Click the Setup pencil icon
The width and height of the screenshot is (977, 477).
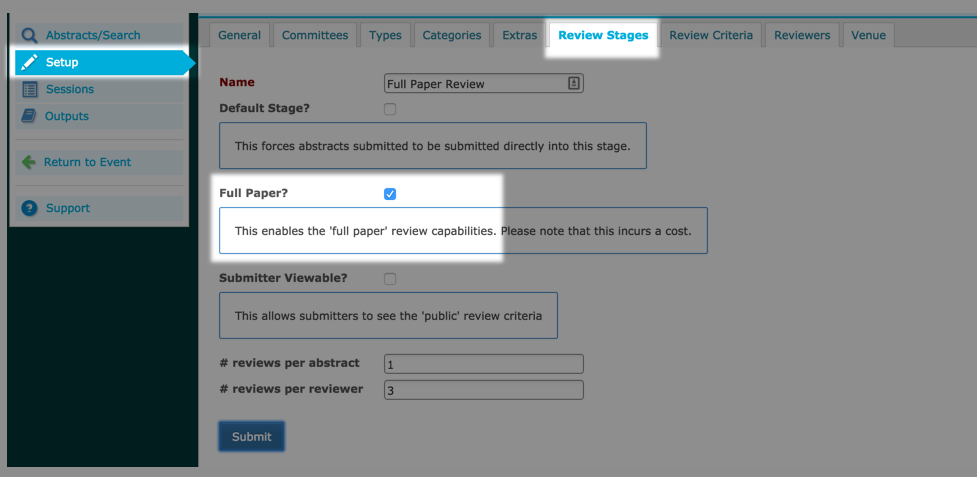coord(29,62)
